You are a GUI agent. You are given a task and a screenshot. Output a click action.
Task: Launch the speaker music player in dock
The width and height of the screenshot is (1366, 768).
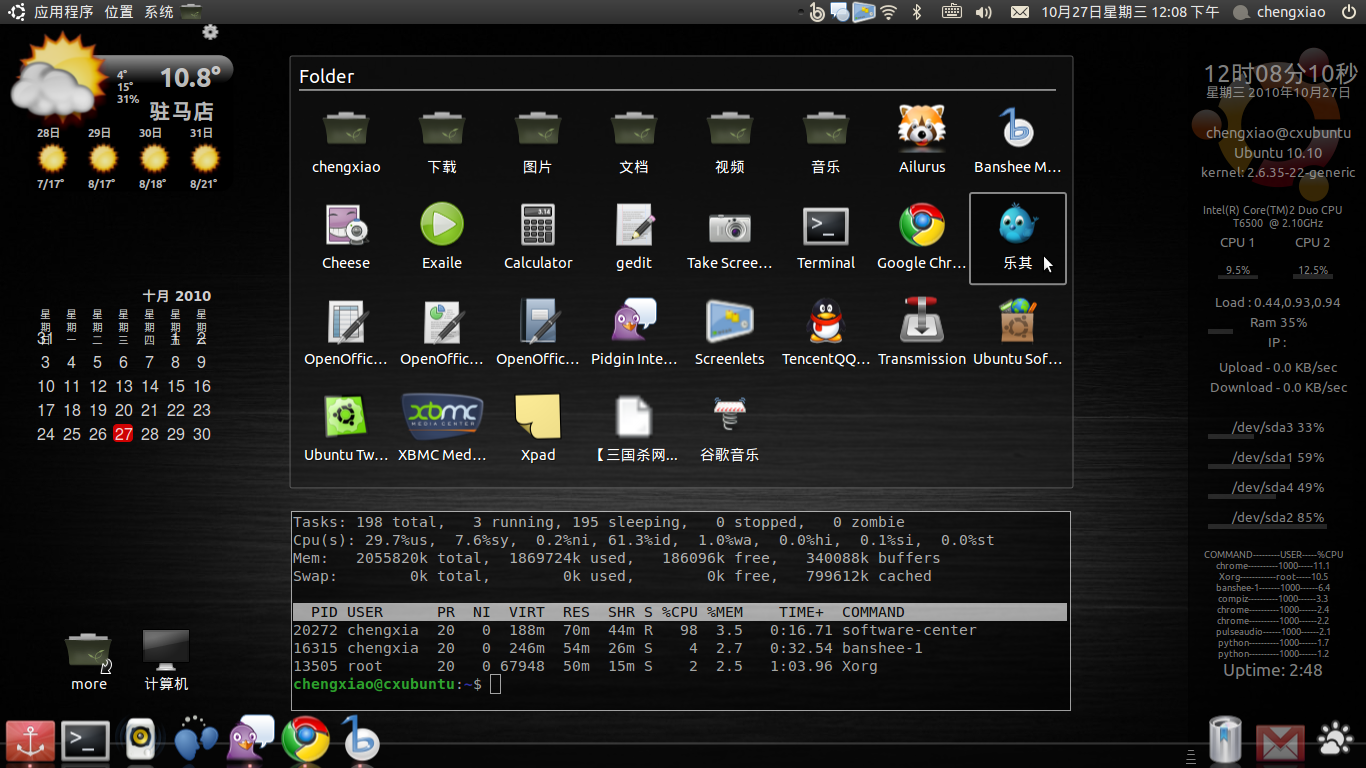141,741
